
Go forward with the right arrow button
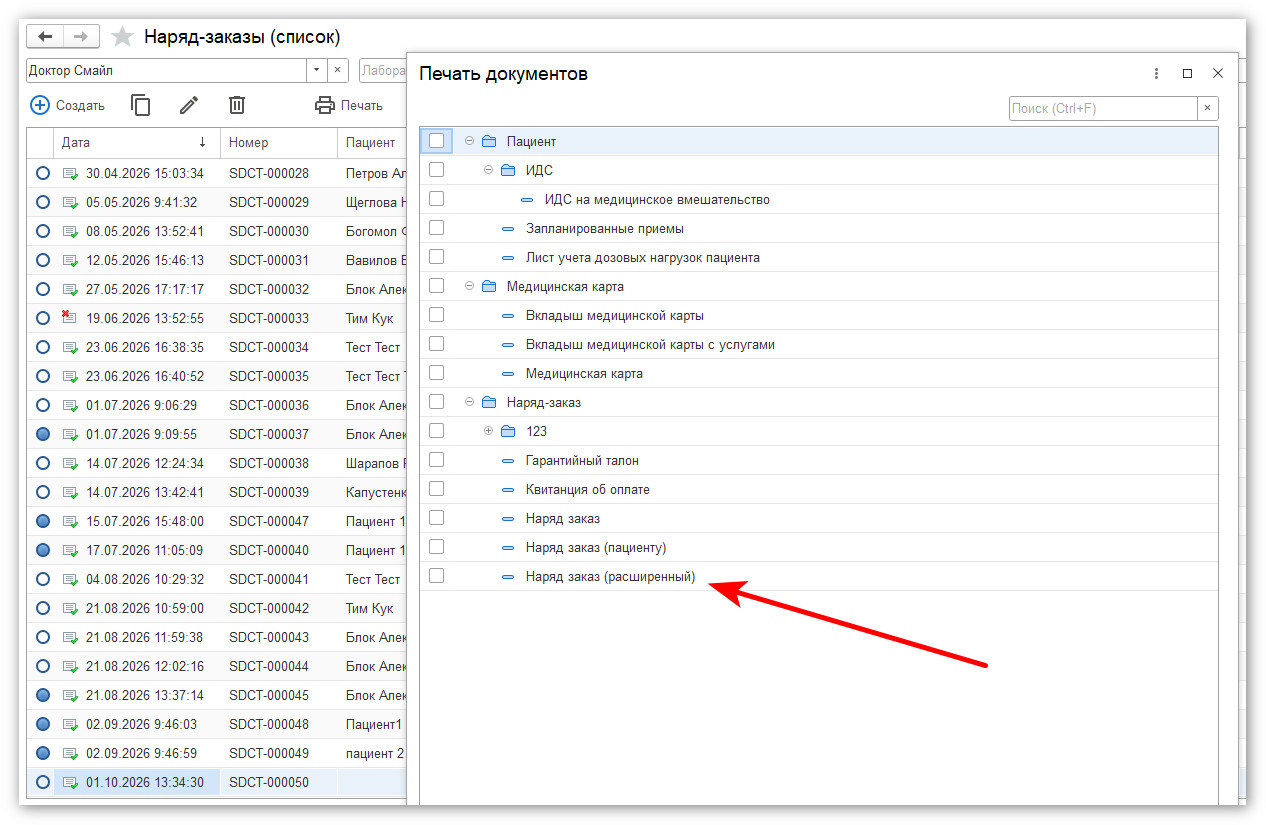81,37
